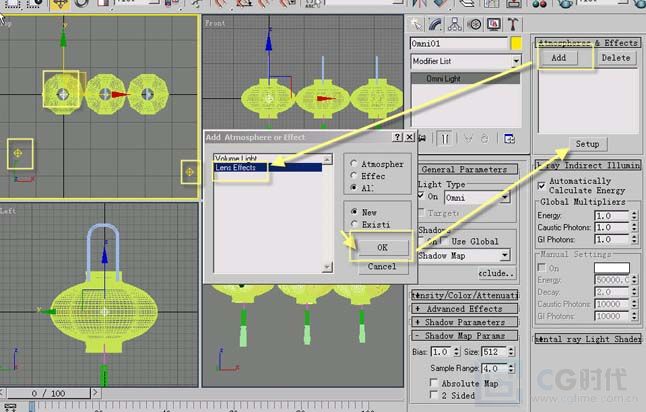Toggle the Use Global shadows checkbox

pyautogui.click(x=445, y=241)
